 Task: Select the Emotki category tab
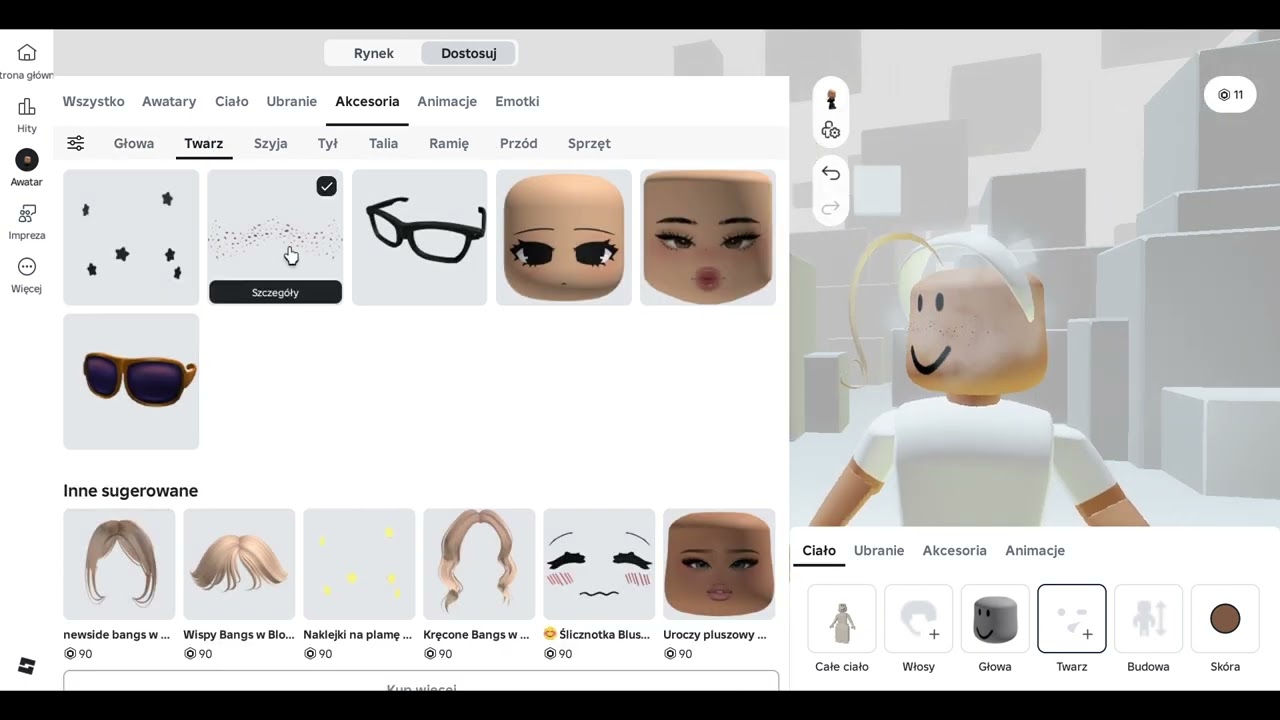[517, 101]
